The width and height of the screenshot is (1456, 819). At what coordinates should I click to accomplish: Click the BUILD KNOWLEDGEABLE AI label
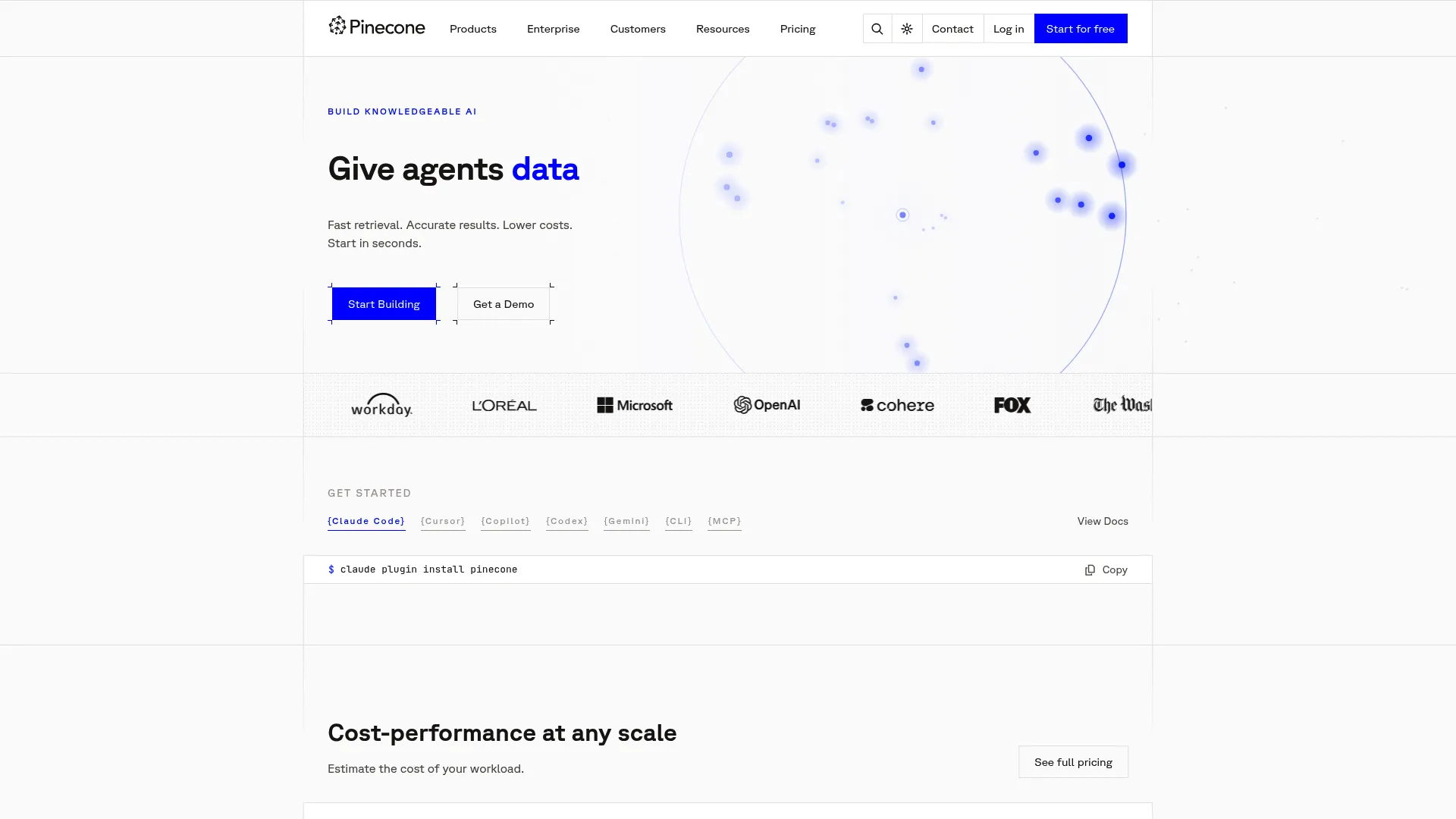tap(402, 111)
